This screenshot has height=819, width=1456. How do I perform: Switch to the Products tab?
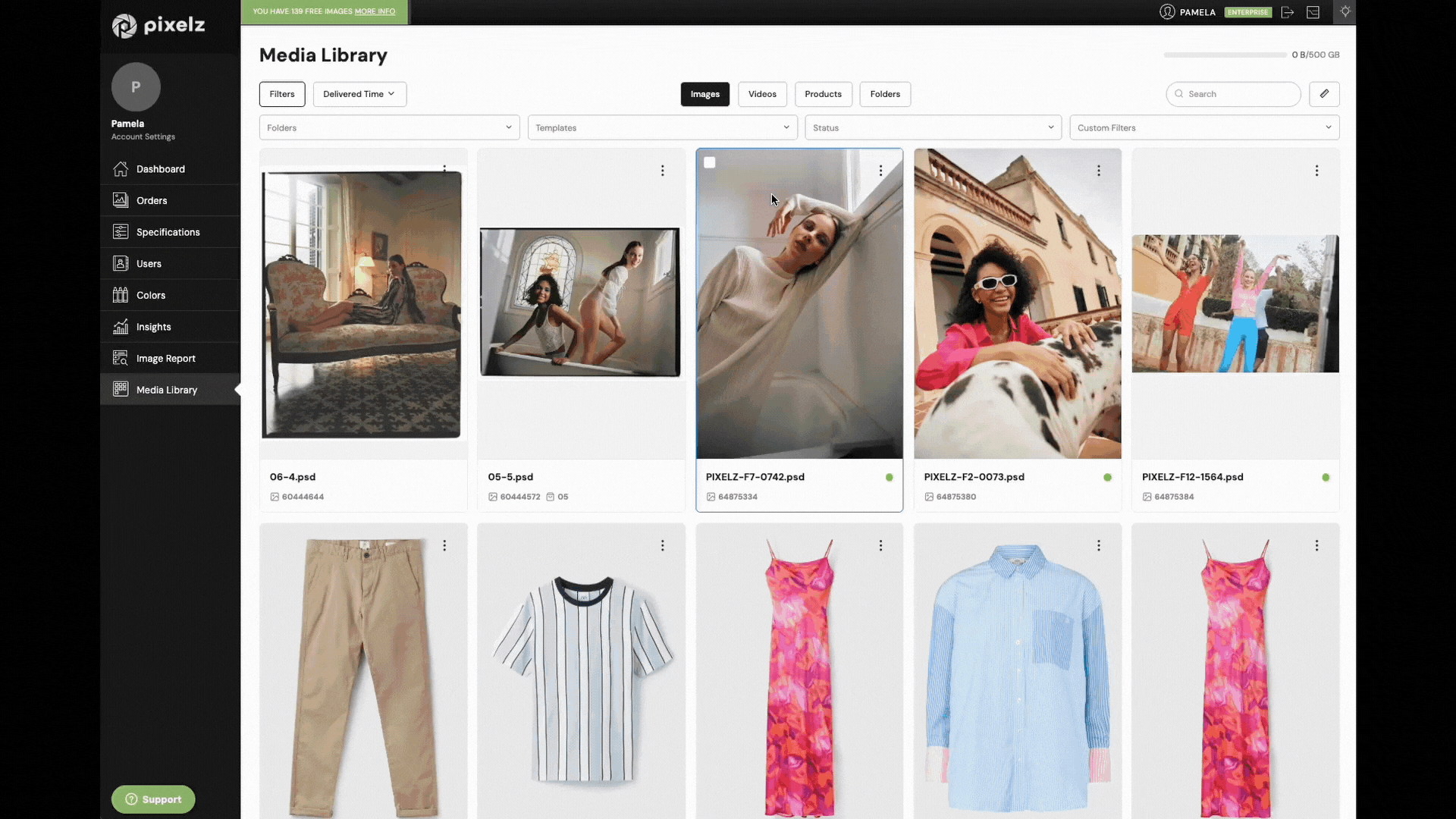823,94
